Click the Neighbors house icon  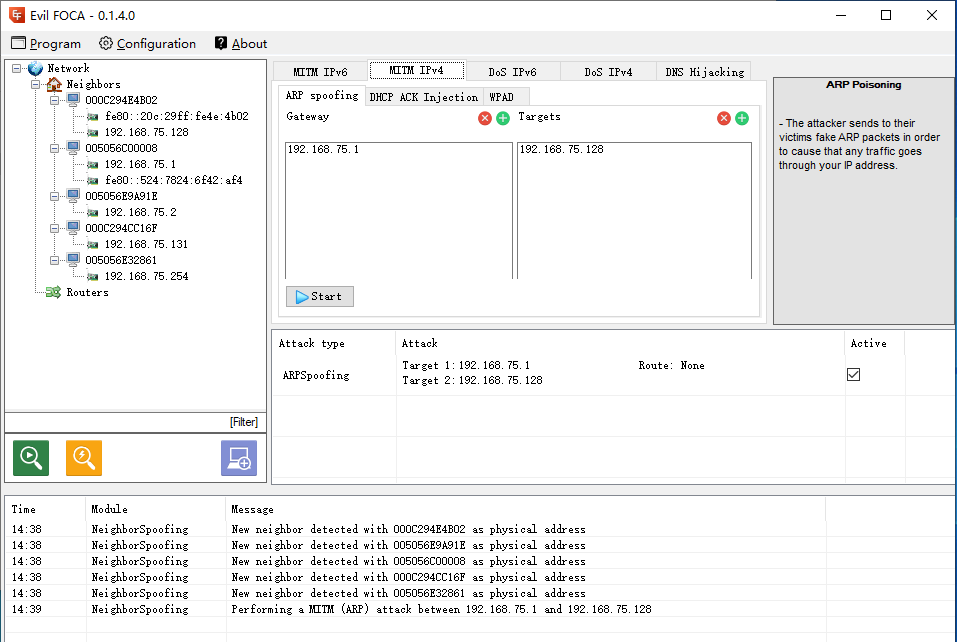(x=54, y=84)
